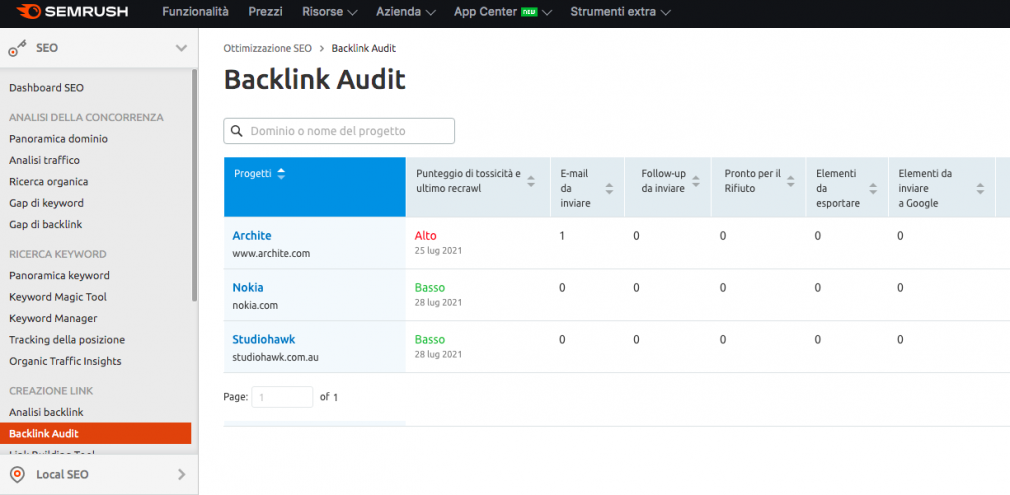The height and width of the screenshot is (495, 1010).
Task: Click studiohawk.com.au domain text
Action: [276, 357]
